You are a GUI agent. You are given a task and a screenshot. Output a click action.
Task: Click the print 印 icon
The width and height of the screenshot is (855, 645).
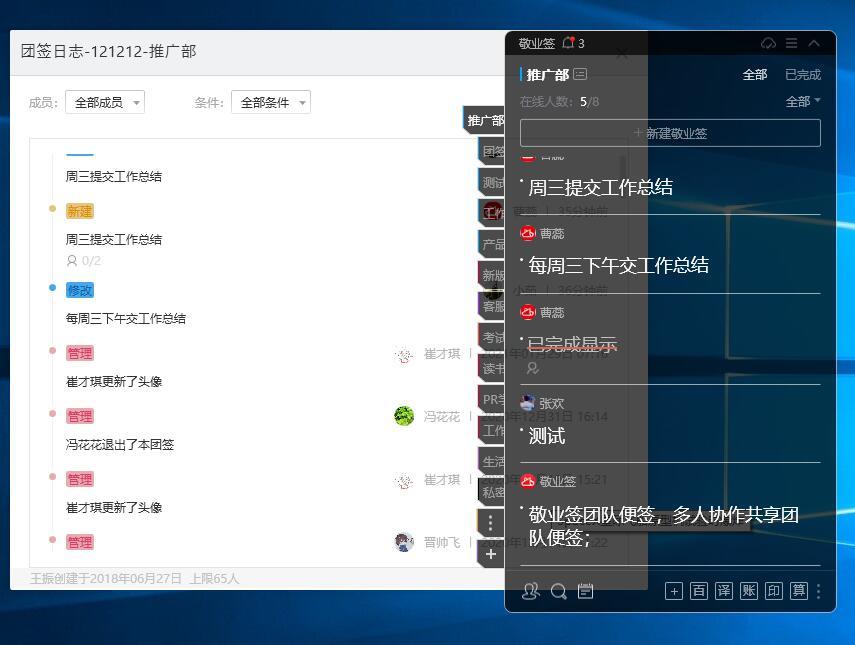pyautogui.click(x=773, y=591)
